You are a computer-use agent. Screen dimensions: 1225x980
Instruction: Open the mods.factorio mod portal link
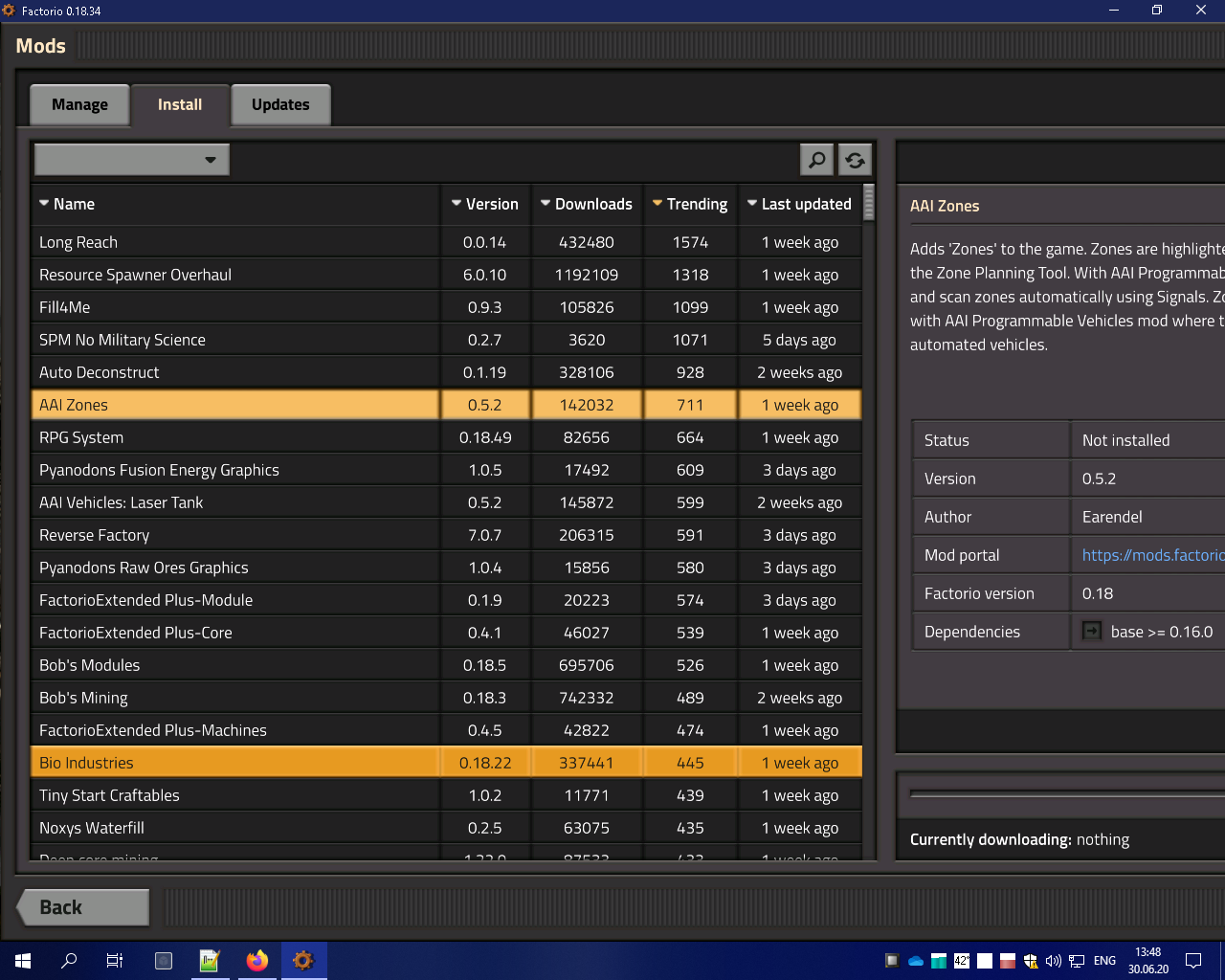click(1153, 555)
